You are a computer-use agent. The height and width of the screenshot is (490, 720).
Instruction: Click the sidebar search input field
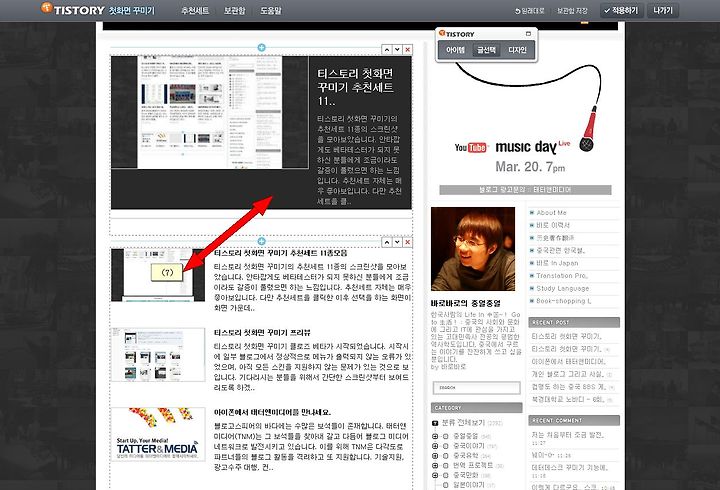point(476,388)
